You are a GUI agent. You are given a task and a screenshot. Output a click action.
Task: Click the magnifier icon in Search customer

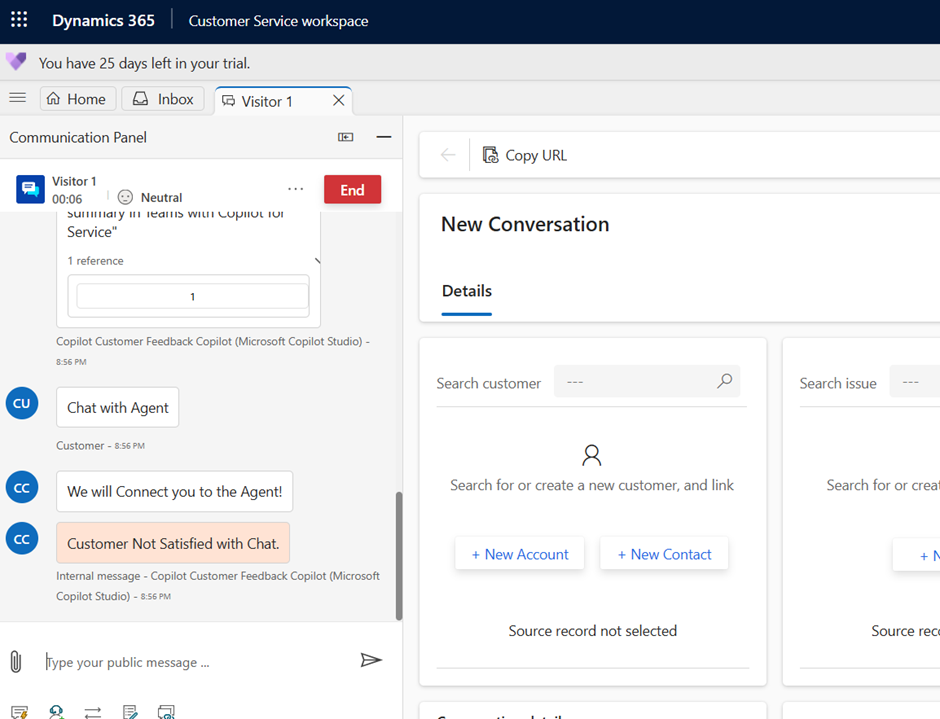click(x=725, y=381)
